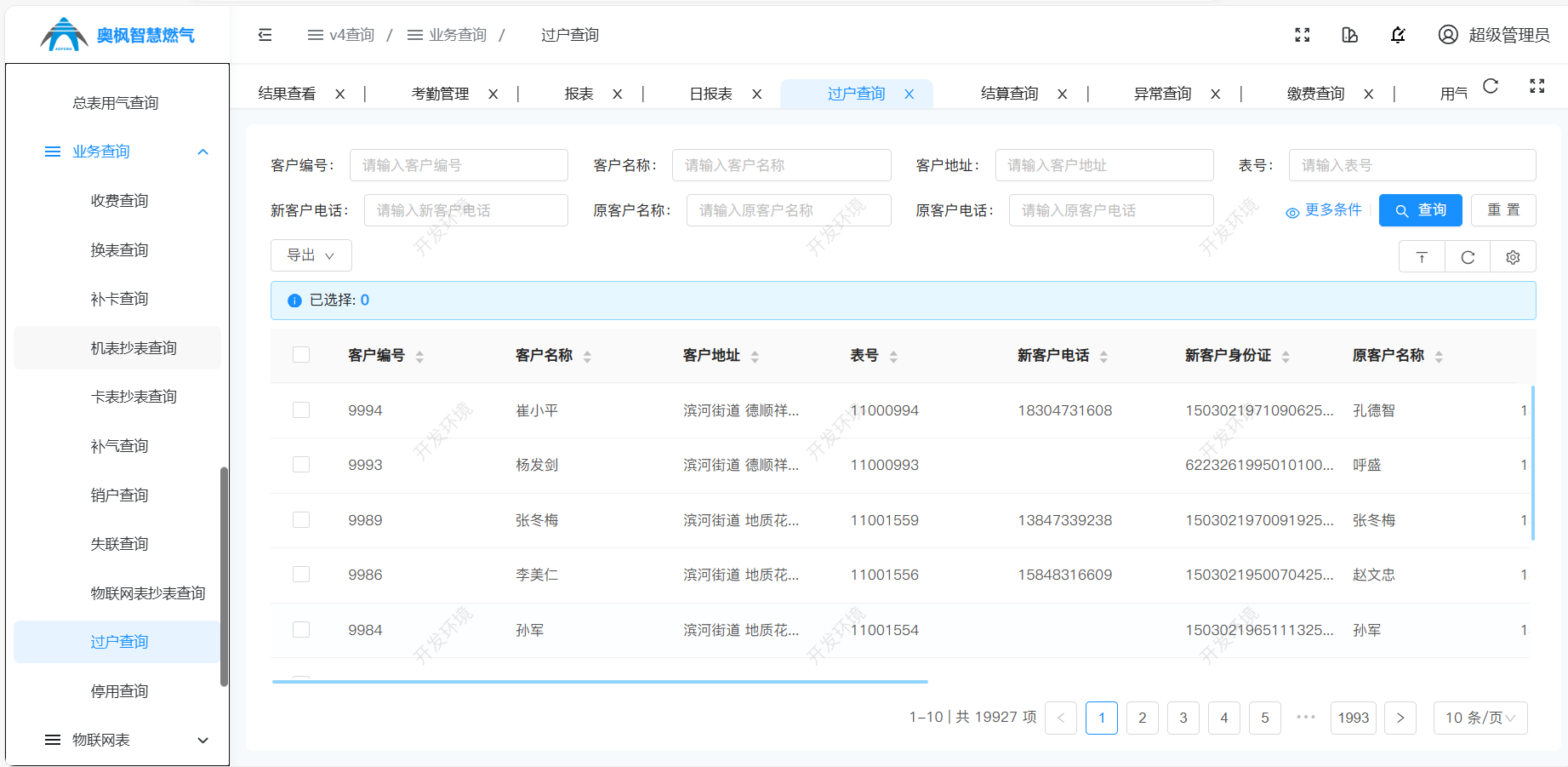This screenshot has height=767, width=1568.
Task: Go to page 3 in pagination
Action: tap(1183, 718)
